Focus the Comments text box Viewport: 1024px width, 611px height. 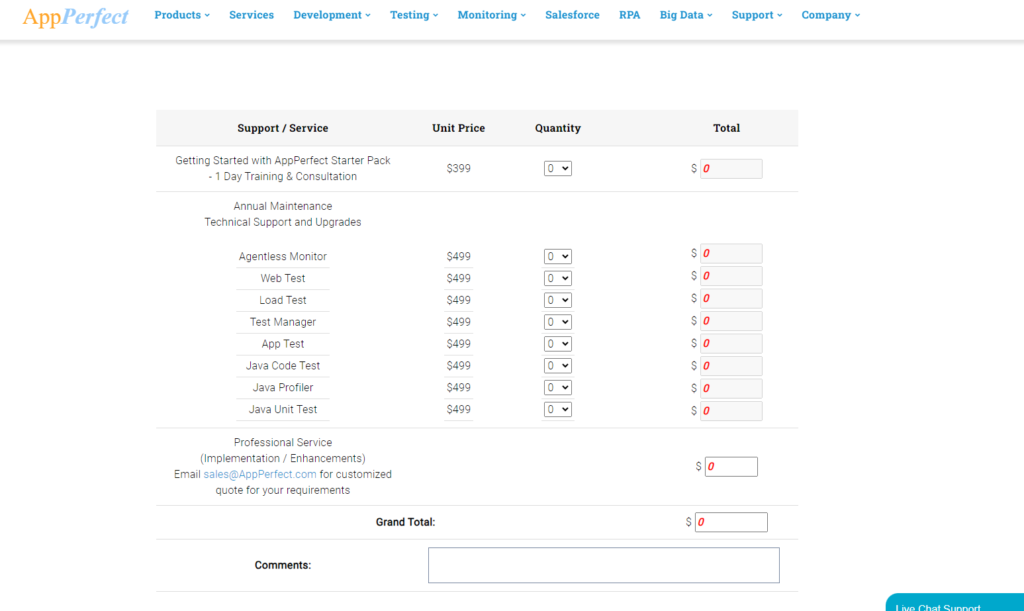604,565
